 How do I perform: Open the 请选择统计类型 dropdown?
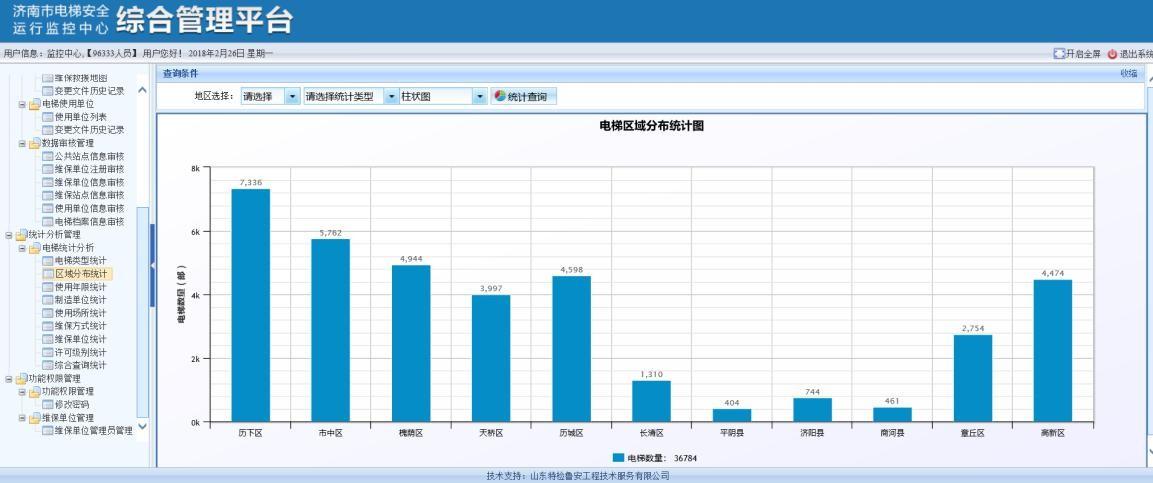click(x=391, y=97)
